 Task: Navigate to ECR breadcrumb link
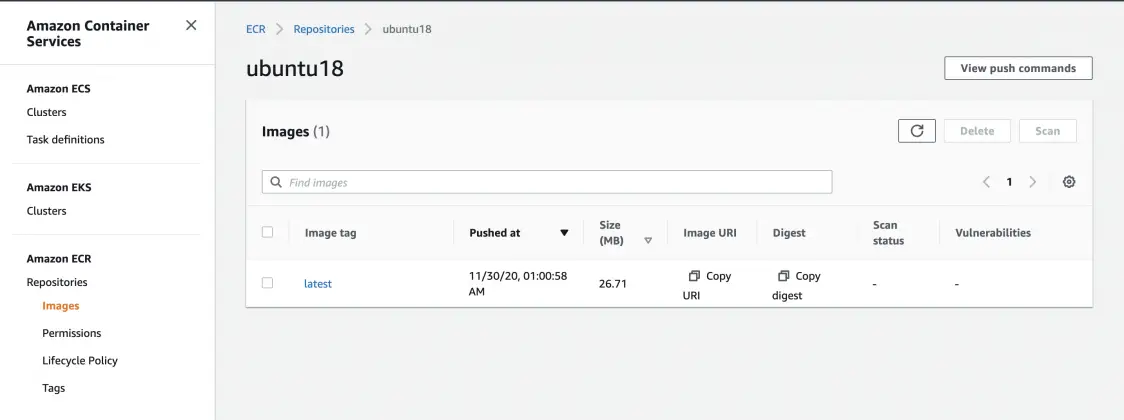[x=256, y=29]
